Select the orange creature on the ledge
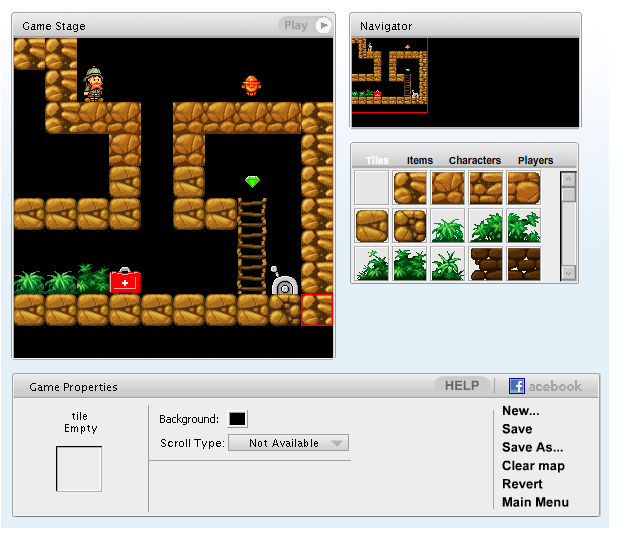The width and height of the screenshot is (628, 548). [x=251, y=86]
